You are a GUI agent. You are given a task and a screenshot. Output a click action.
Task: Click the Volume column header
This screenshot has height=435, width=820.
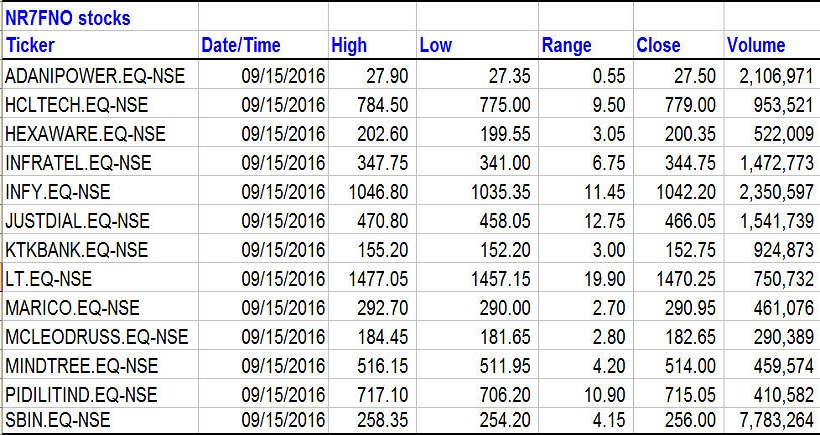point(755,45)
